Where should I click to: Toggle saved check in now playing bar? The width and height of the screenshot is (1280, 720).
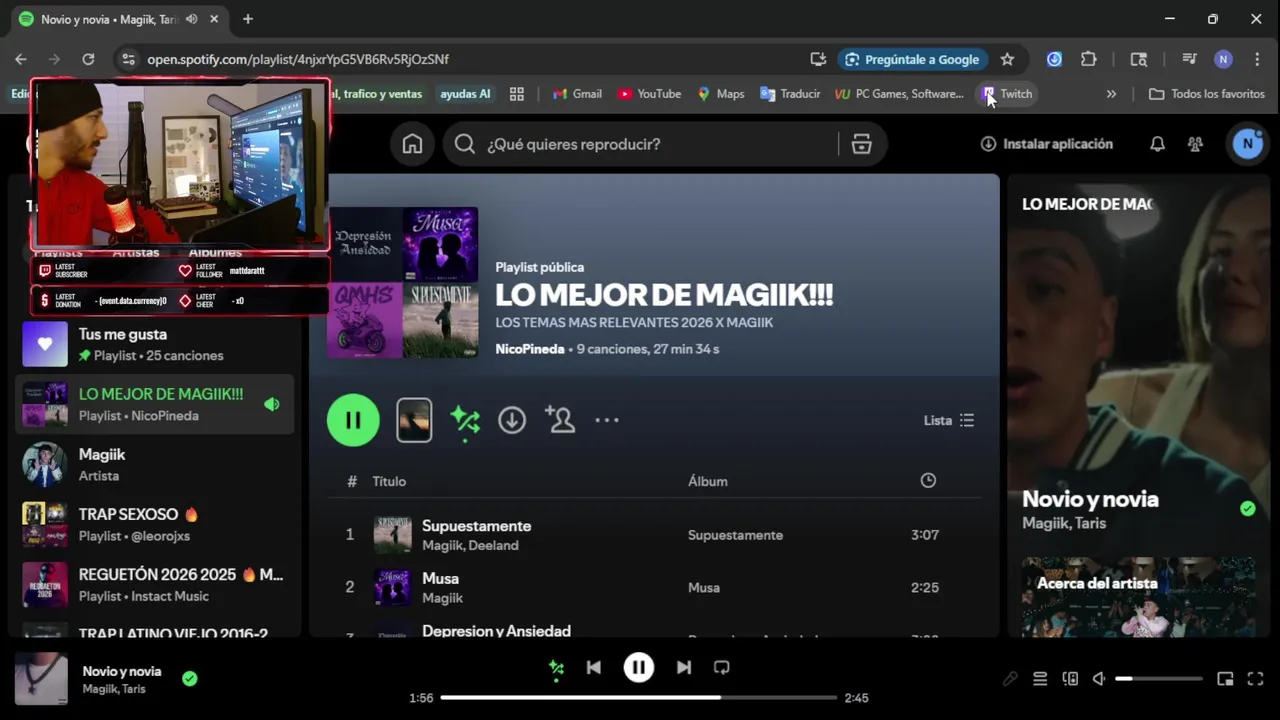(190, 679)
